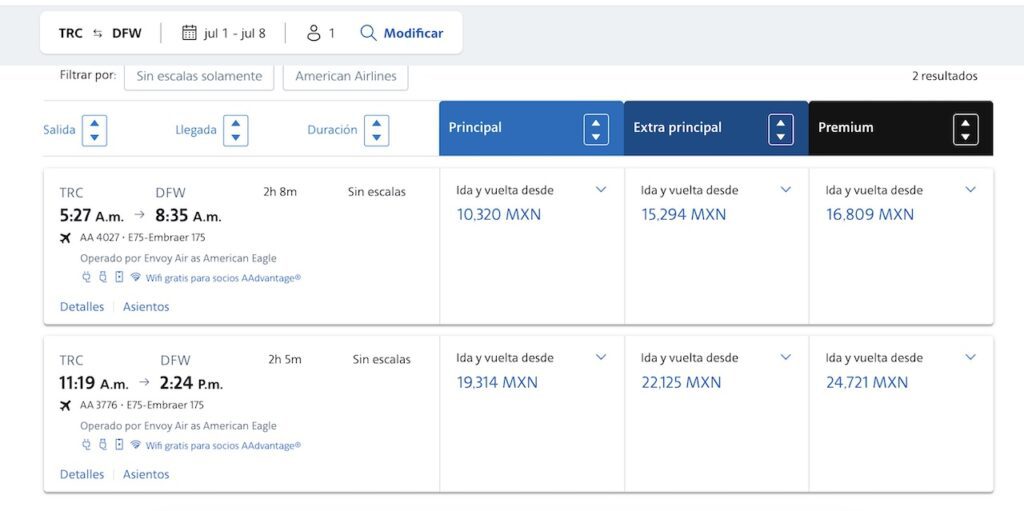Sort by Principal fare price
This screenshot has height=511, width=1024.
coord(596,129)
